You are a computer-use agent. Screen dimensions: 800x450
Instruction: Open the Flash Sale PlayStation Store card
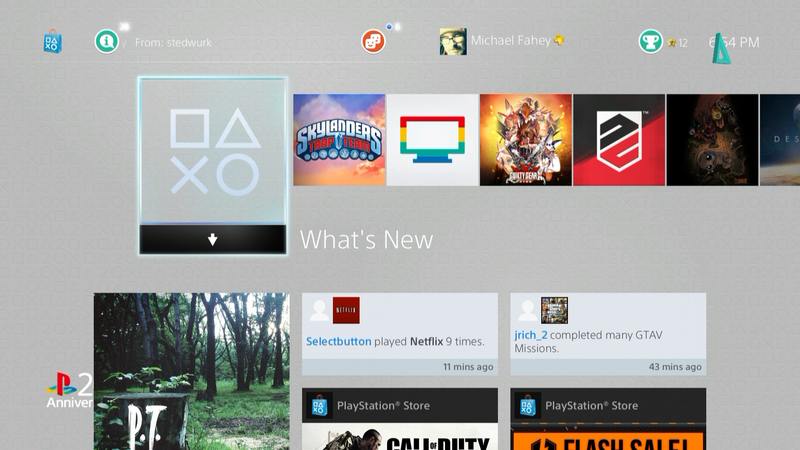click(x=608, y=419)
